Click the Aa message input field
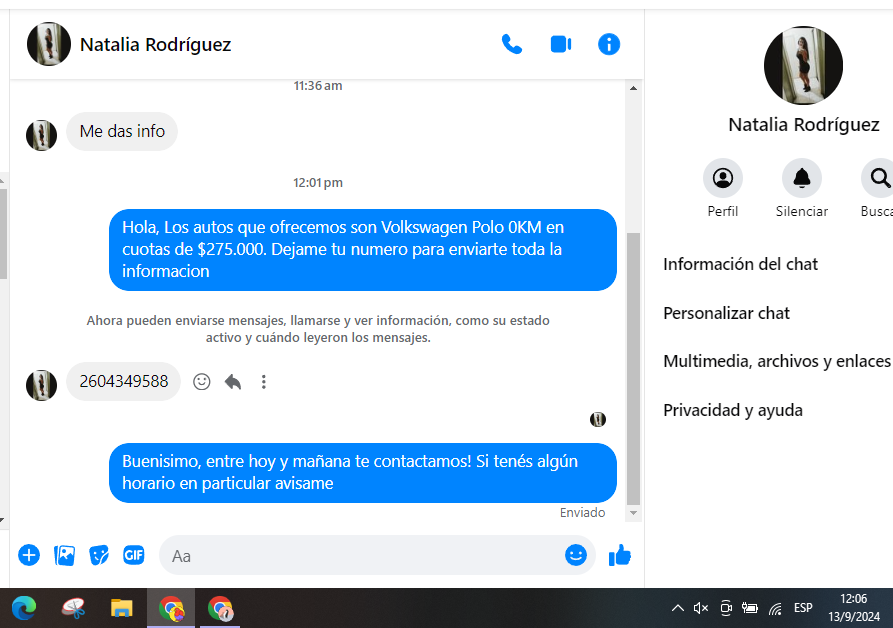Screen dimensions: 893x628 pyautogui.click(x=377, y=555)
